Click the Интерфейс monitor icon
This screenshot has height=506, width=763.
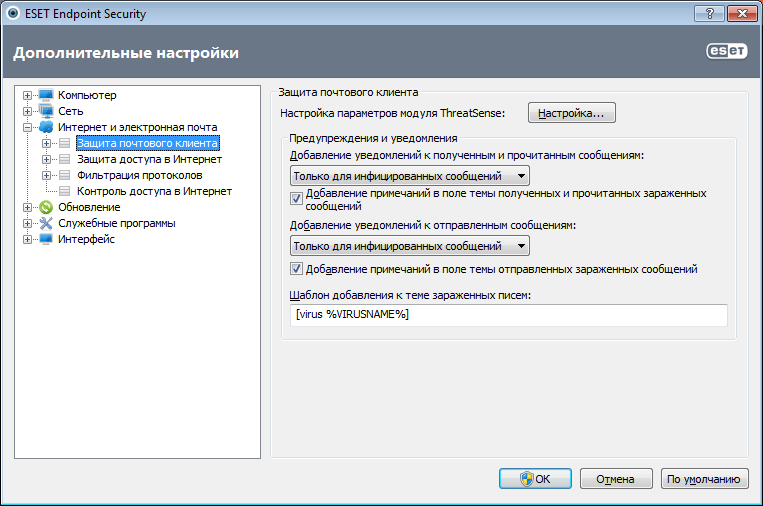point(46,239)
